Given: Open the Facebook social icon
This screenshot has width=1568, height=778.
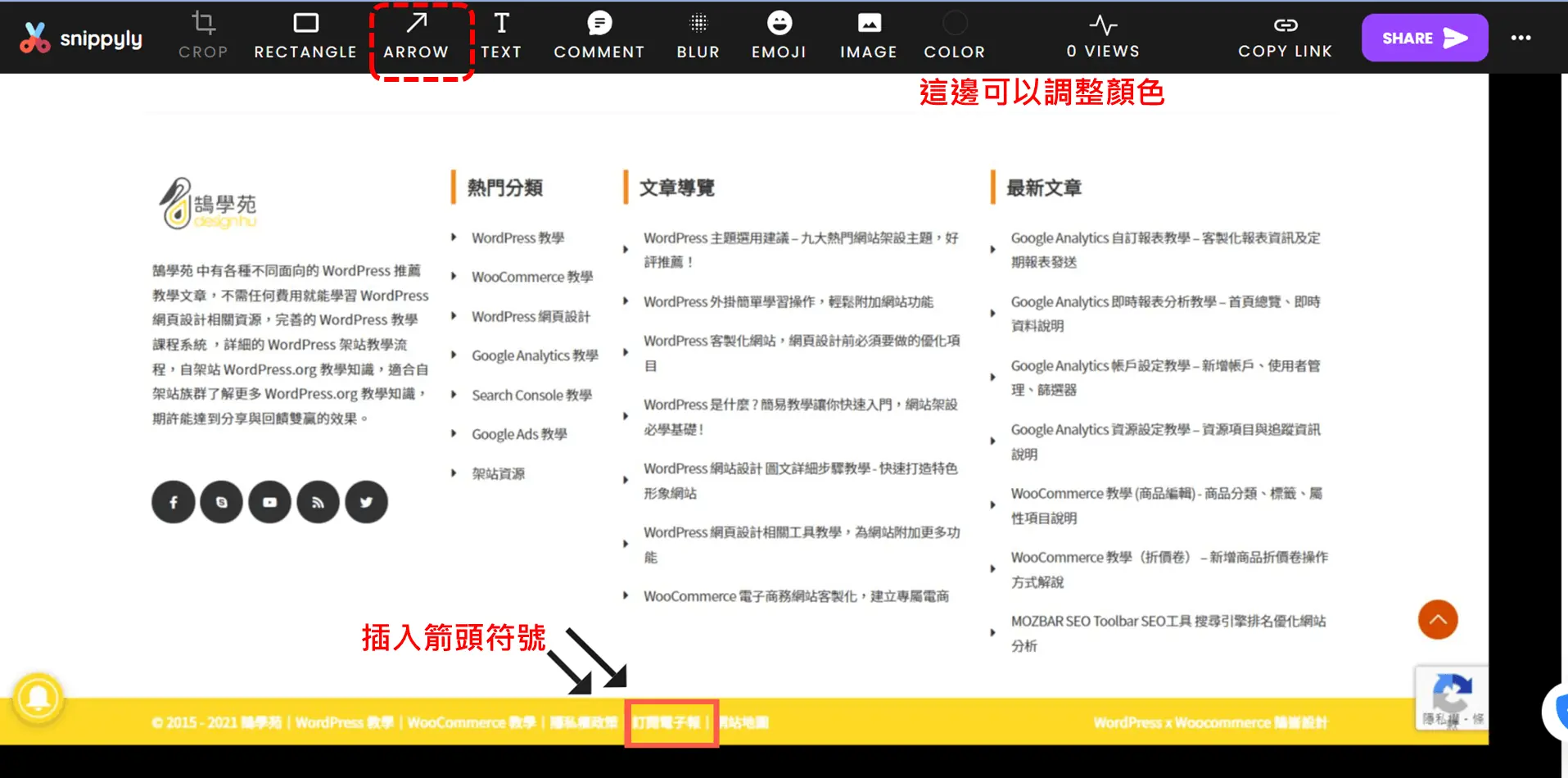Looking at the screenshot, I should coord(174,502).
